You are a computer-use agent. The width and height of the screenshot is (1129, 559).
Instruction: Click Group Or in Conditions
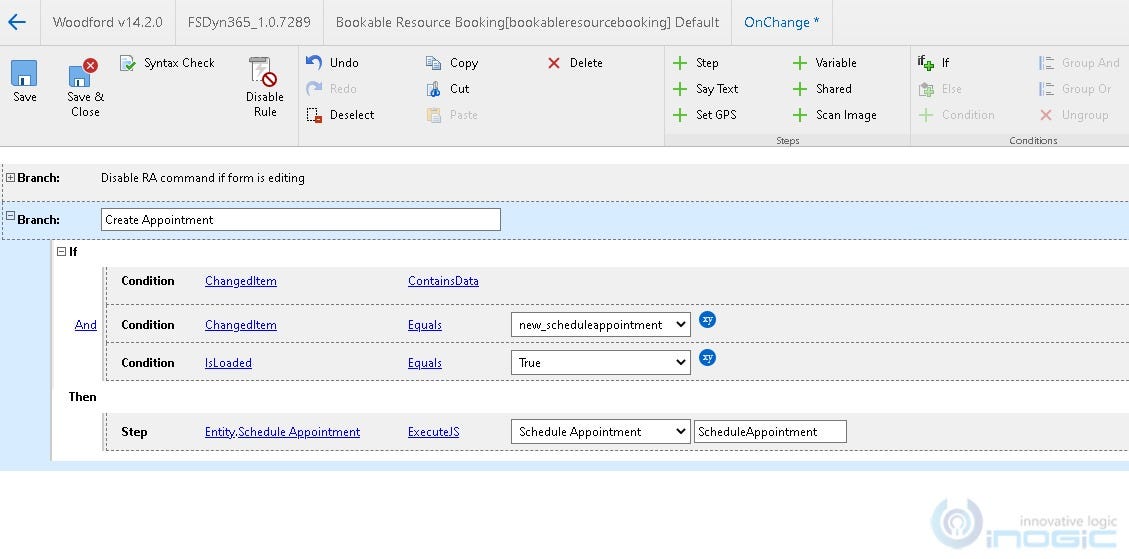(1075, 89)
